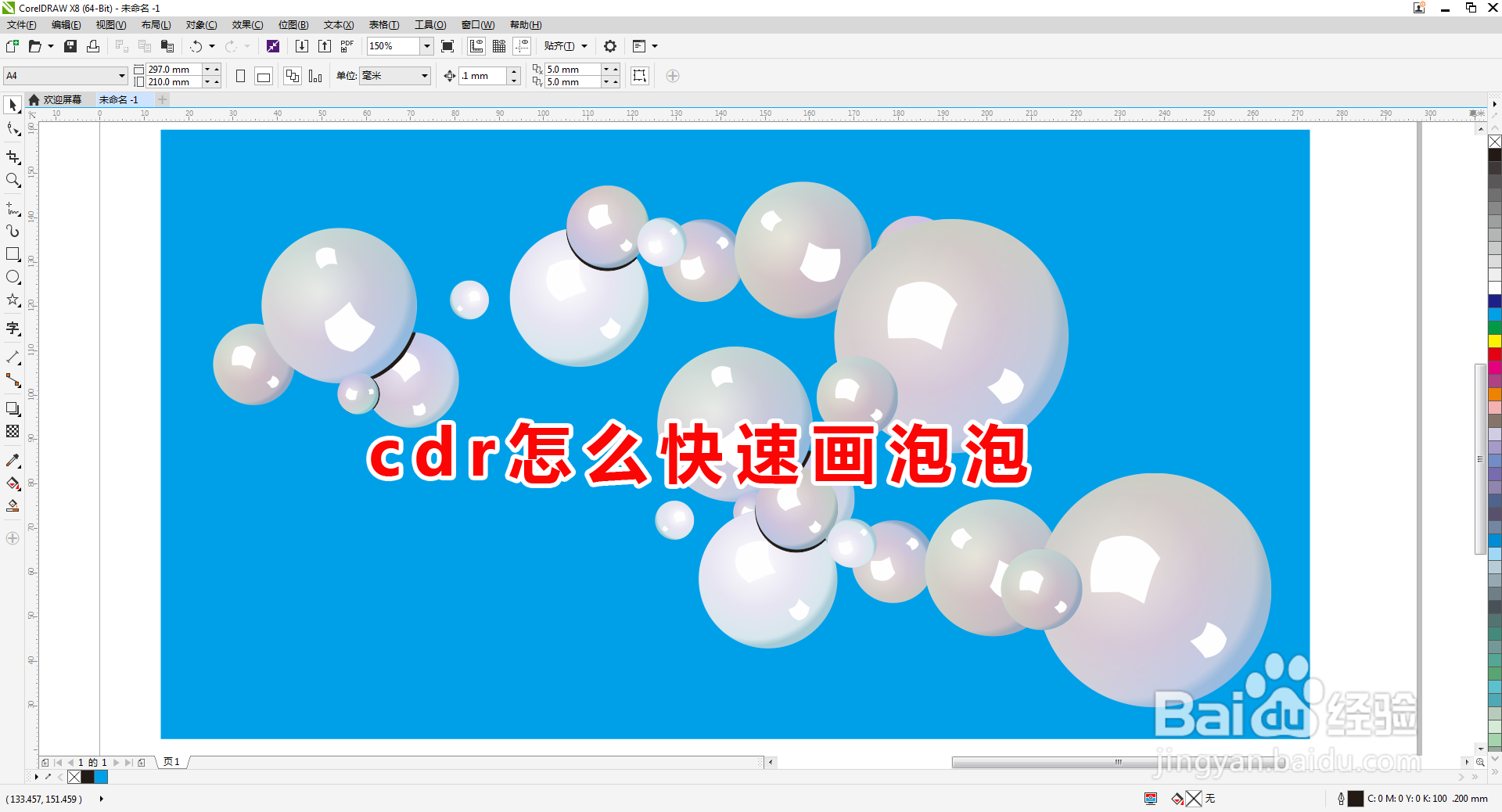Select the Text tool

click(x=13, y=328)
